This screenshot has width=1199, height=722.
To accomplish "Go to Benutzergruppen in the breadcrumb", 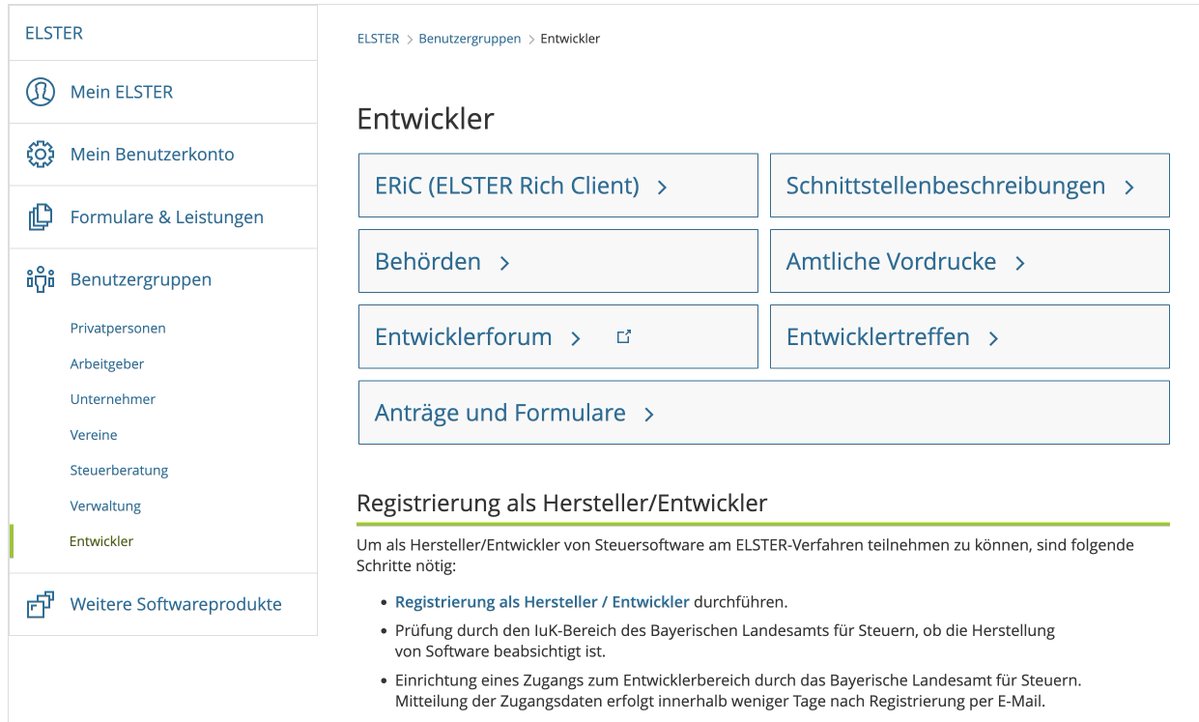I will point(470,38).
